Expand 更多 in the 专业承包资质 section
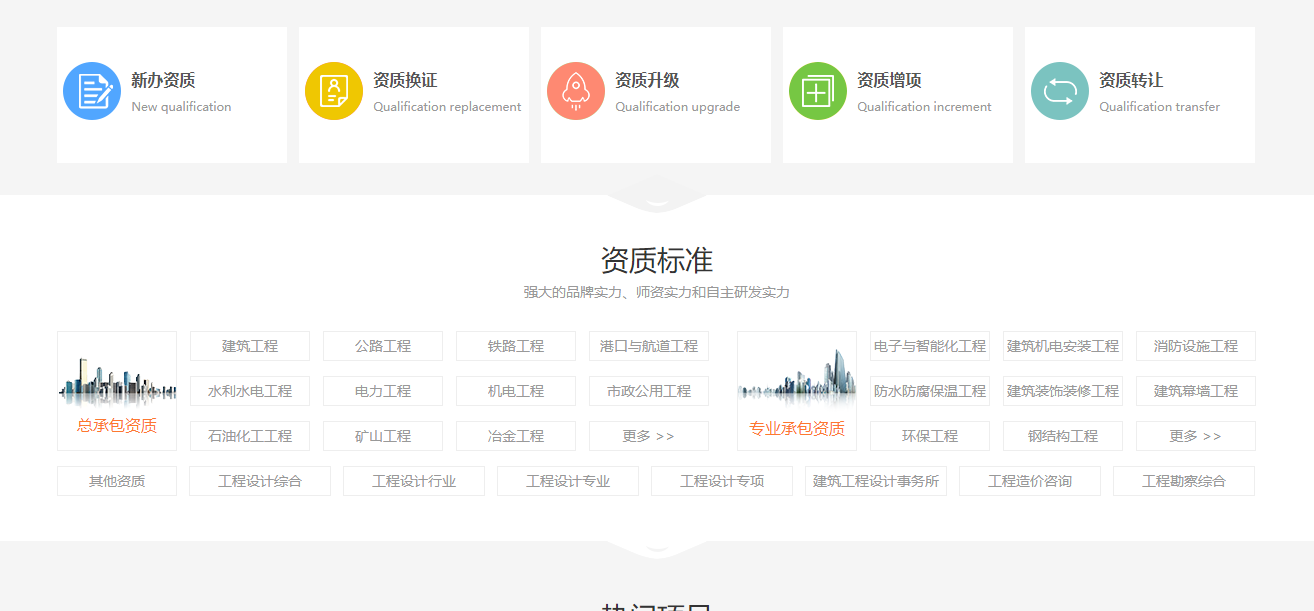Screen dimensions: 1314x611 click(x=1195, y=436)
